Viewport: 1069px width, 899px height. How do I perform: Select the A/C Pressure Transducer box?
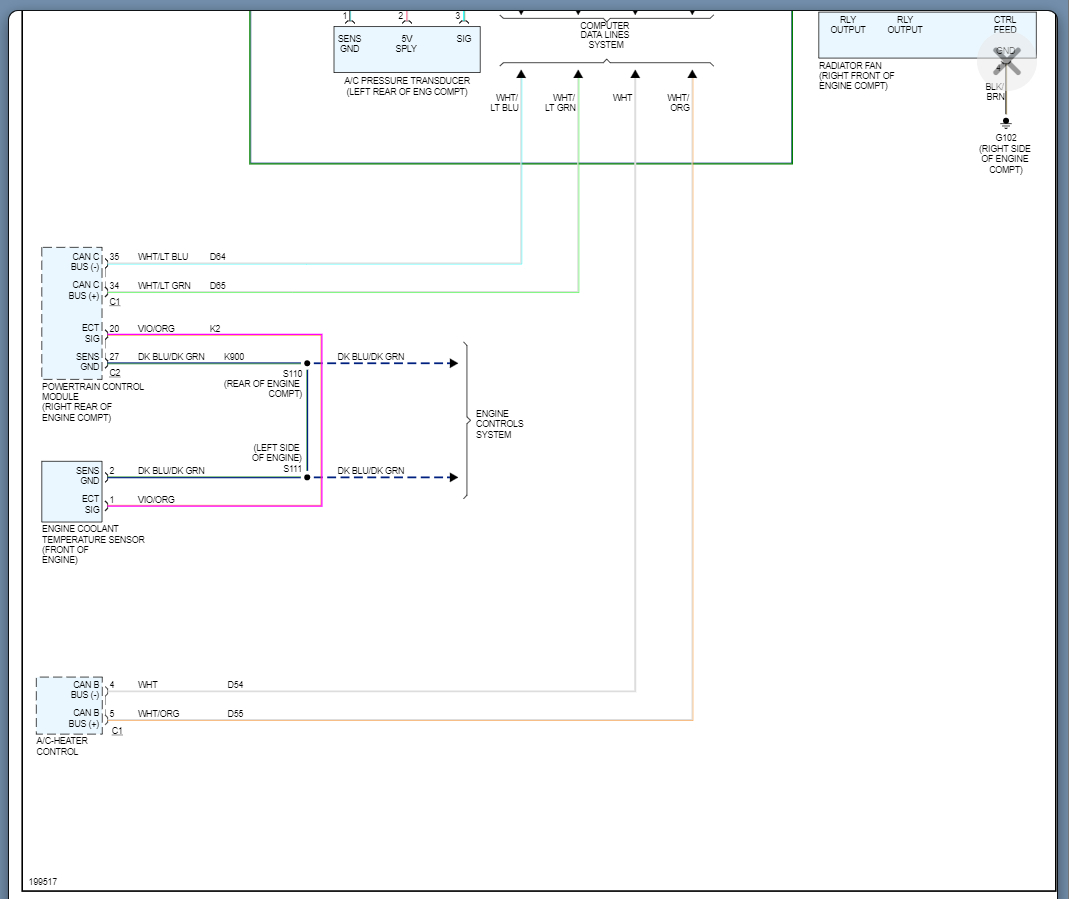point(407,48)
